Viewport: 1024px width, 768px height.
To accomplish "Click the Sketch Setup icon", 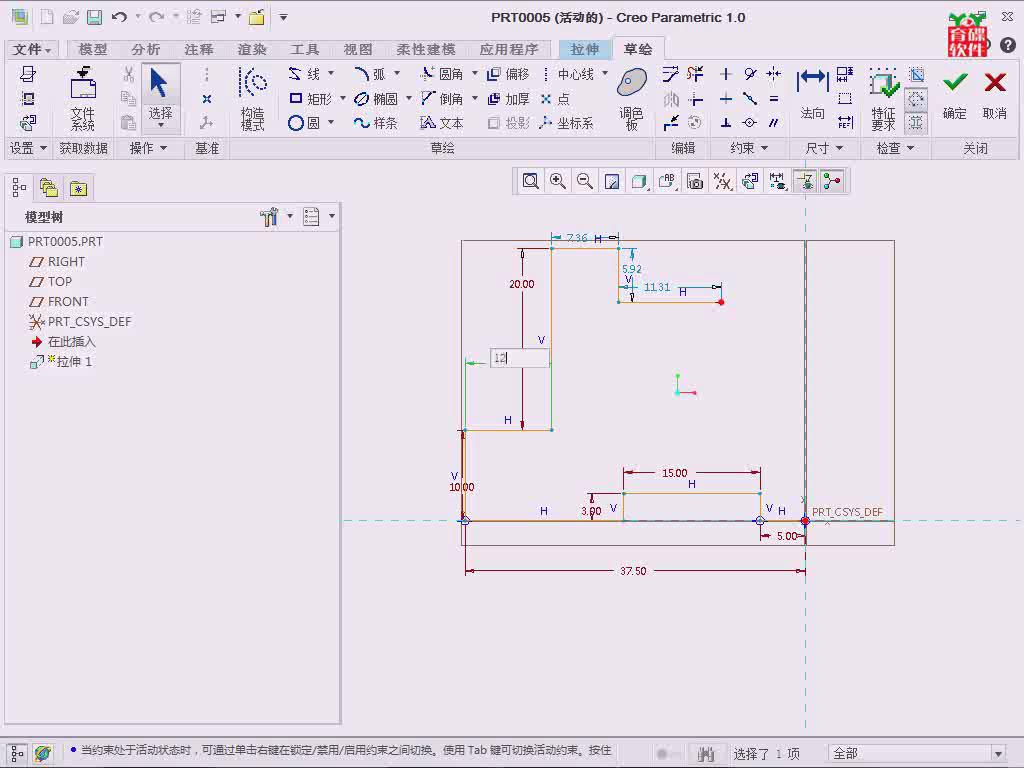I will click(27, 74).
